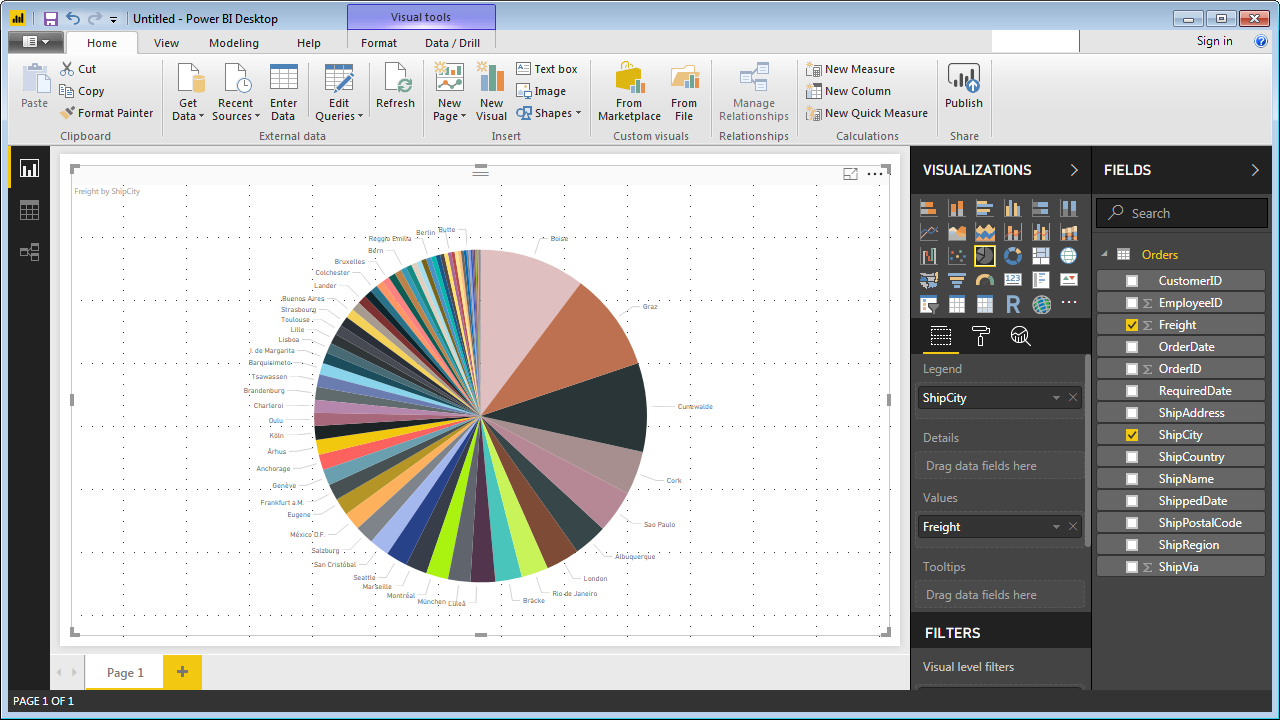Viewport: 1280px width, 720px height.
Task: Switch to Data view in the left sidebar
Action: tap(29, 210)
